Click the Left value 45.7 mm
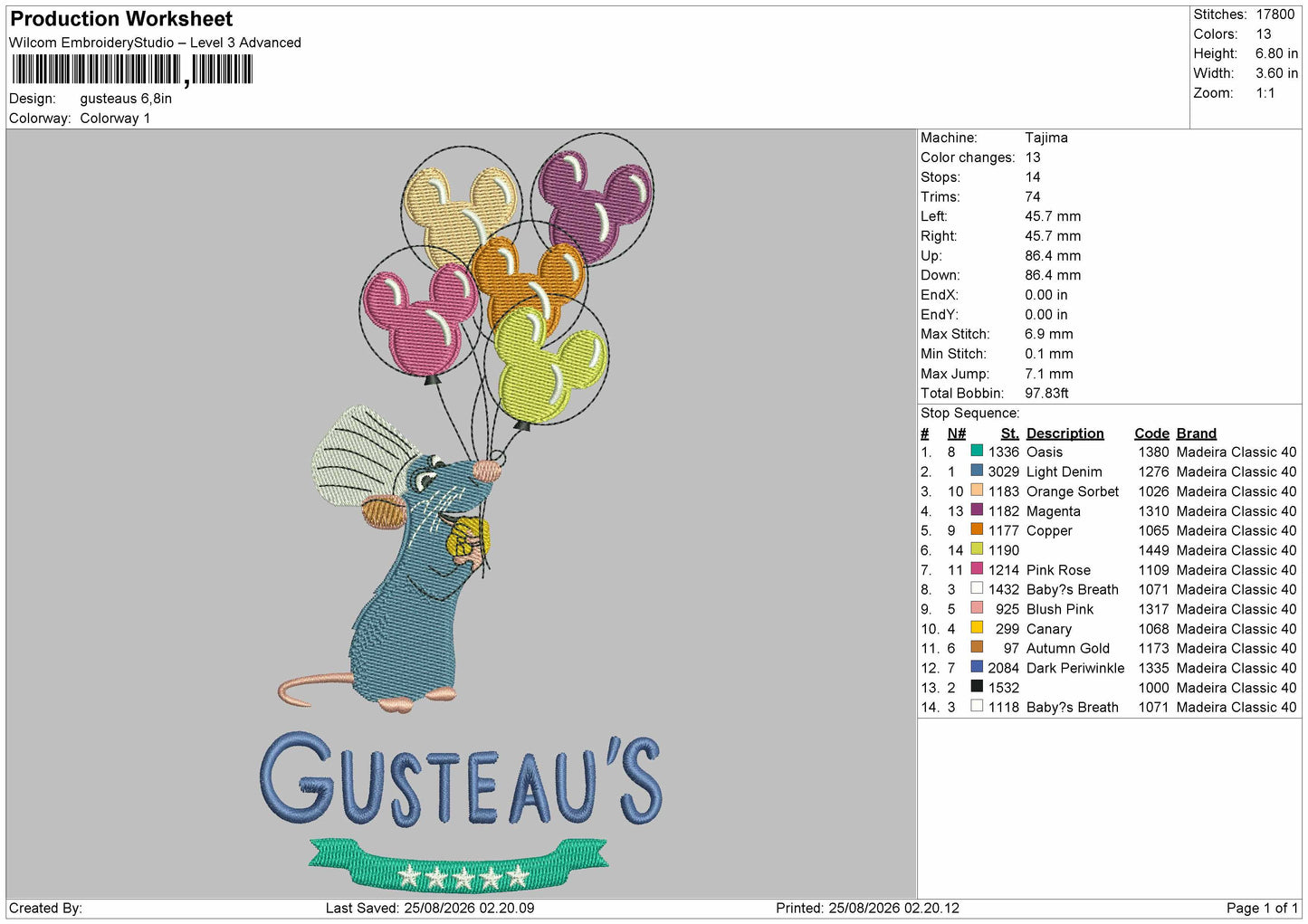1308x924 pixels. (1053, 216)
